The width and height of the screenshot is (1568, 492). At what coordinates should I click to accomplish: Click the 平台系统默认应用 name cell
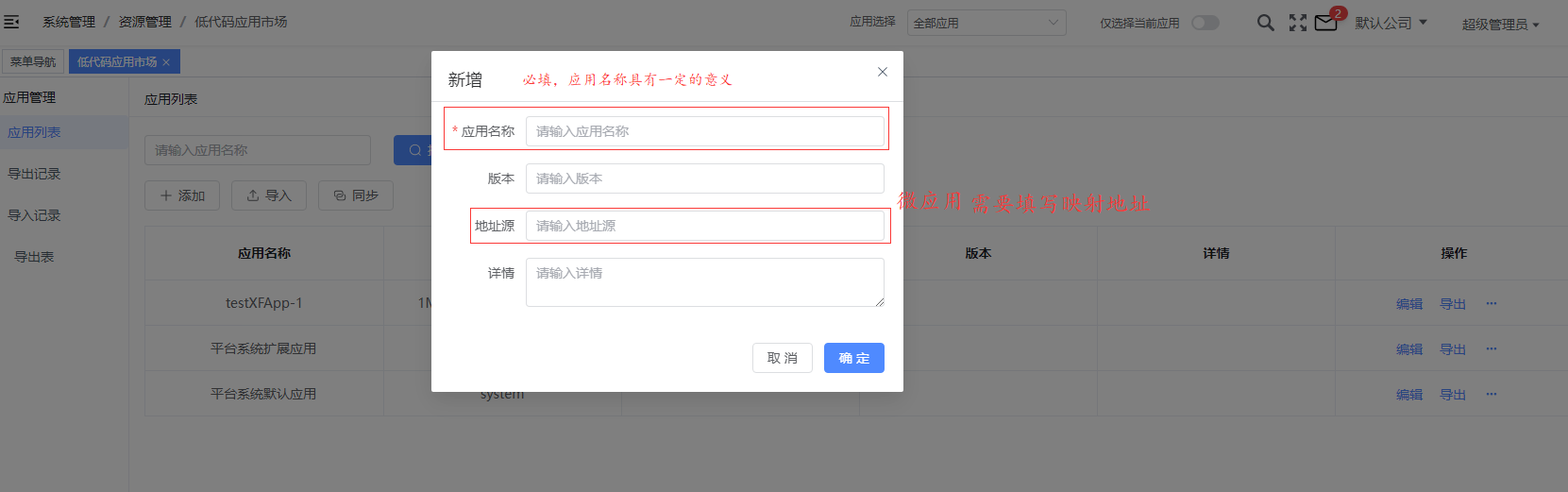tap(264, 394)
